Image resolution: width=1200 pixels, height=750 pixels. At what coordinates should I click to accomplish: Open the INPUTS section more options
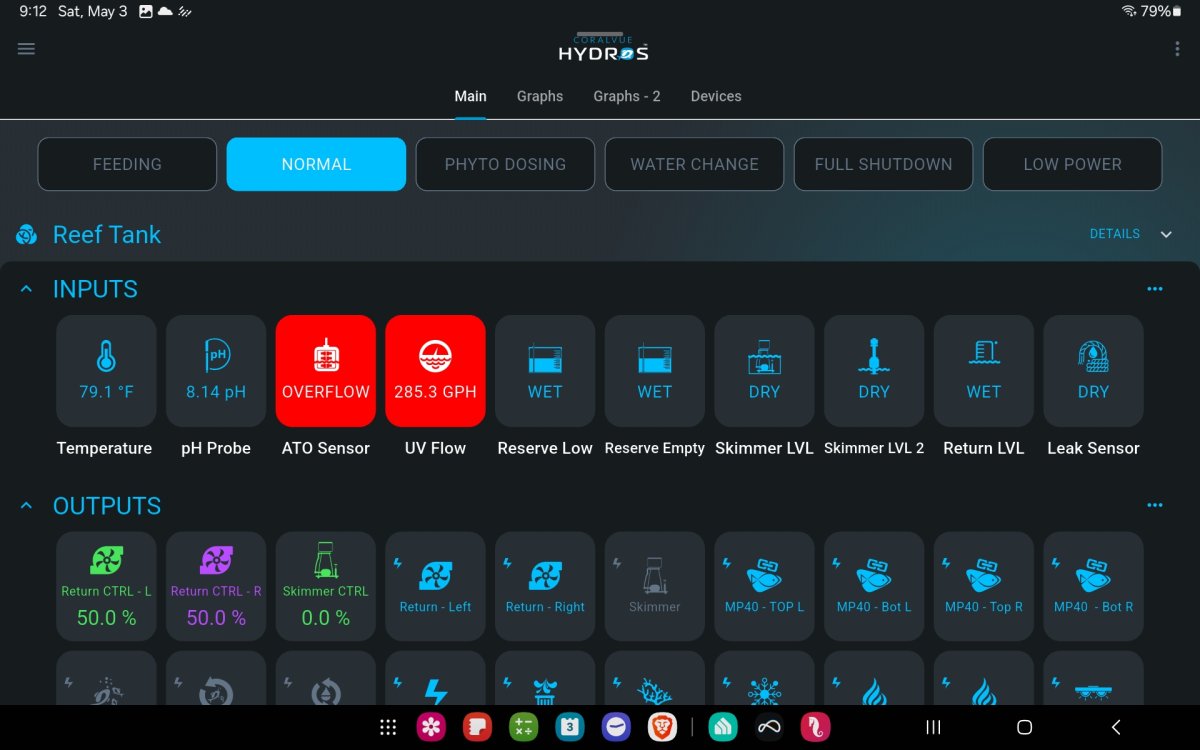1155,289
